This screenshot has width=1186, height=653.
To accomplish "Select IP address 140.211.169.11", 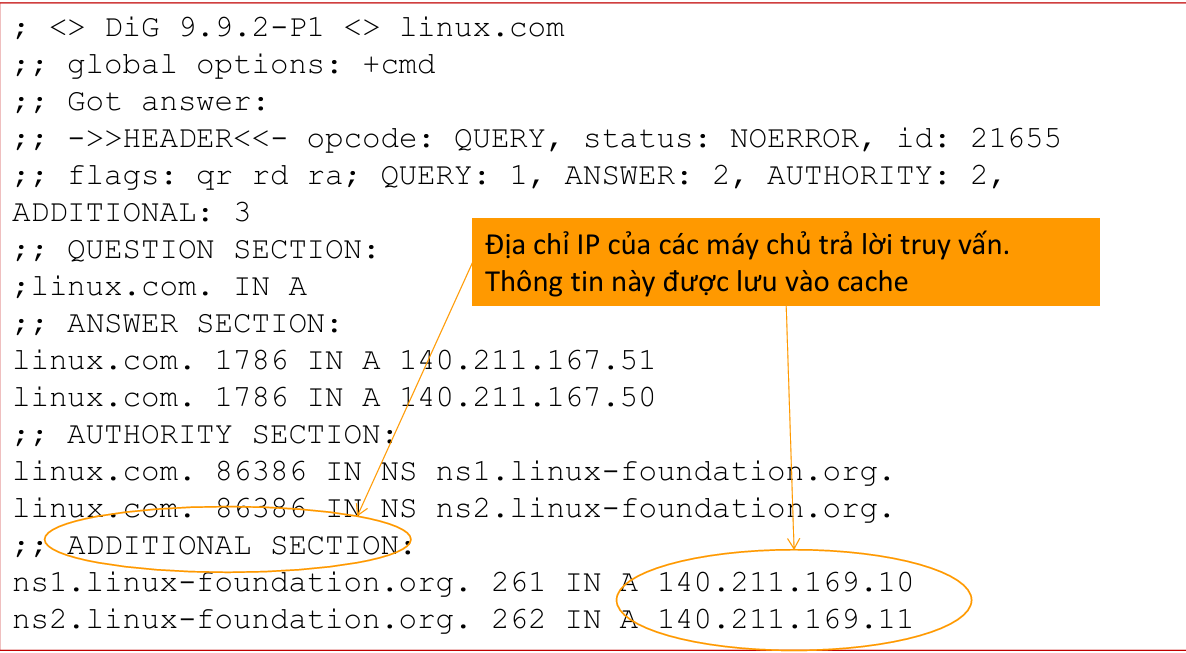I will tap(785, 620).
